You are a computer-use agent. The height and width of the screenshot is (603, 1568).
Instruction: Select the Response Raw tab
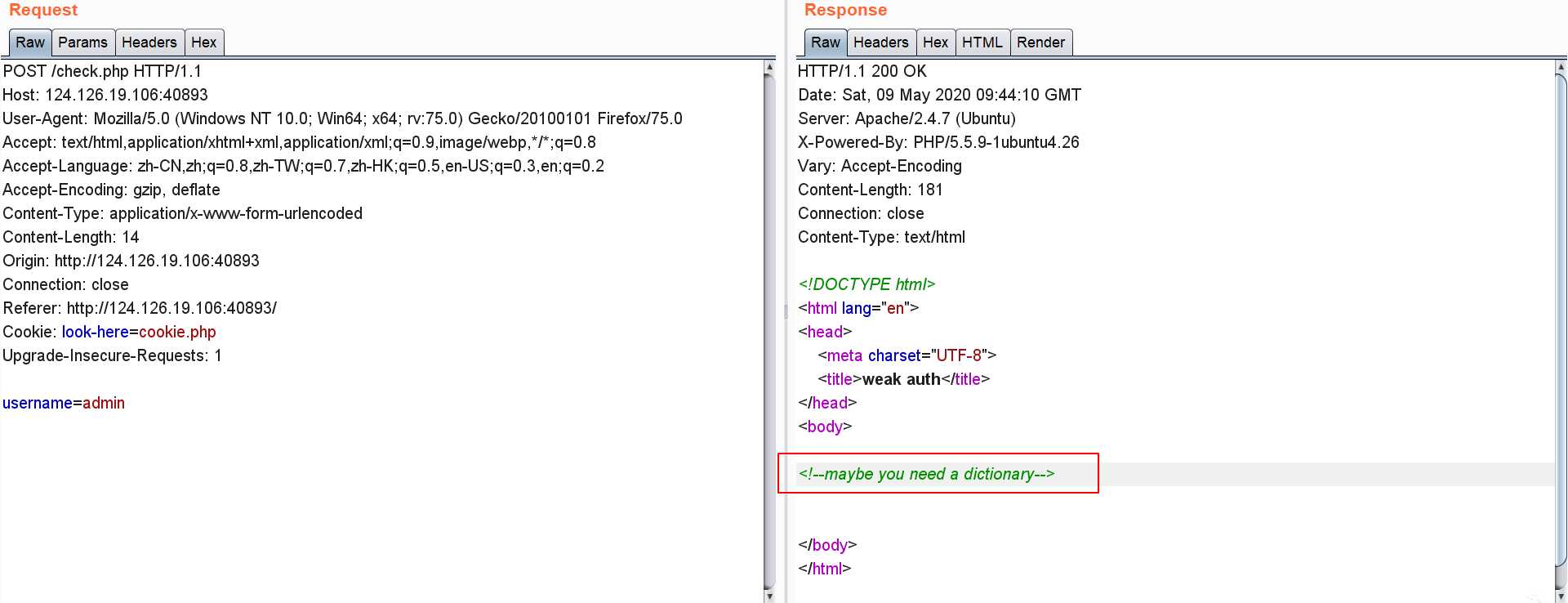pos(825,42)
